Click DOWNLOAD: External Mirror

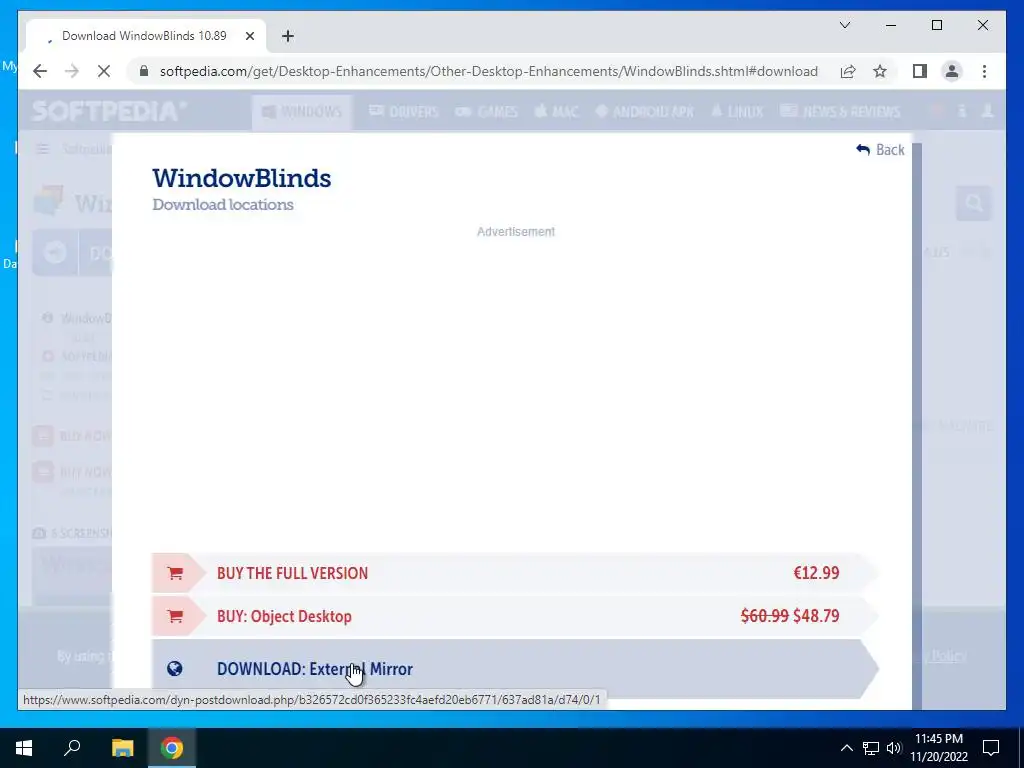point(515,669)
